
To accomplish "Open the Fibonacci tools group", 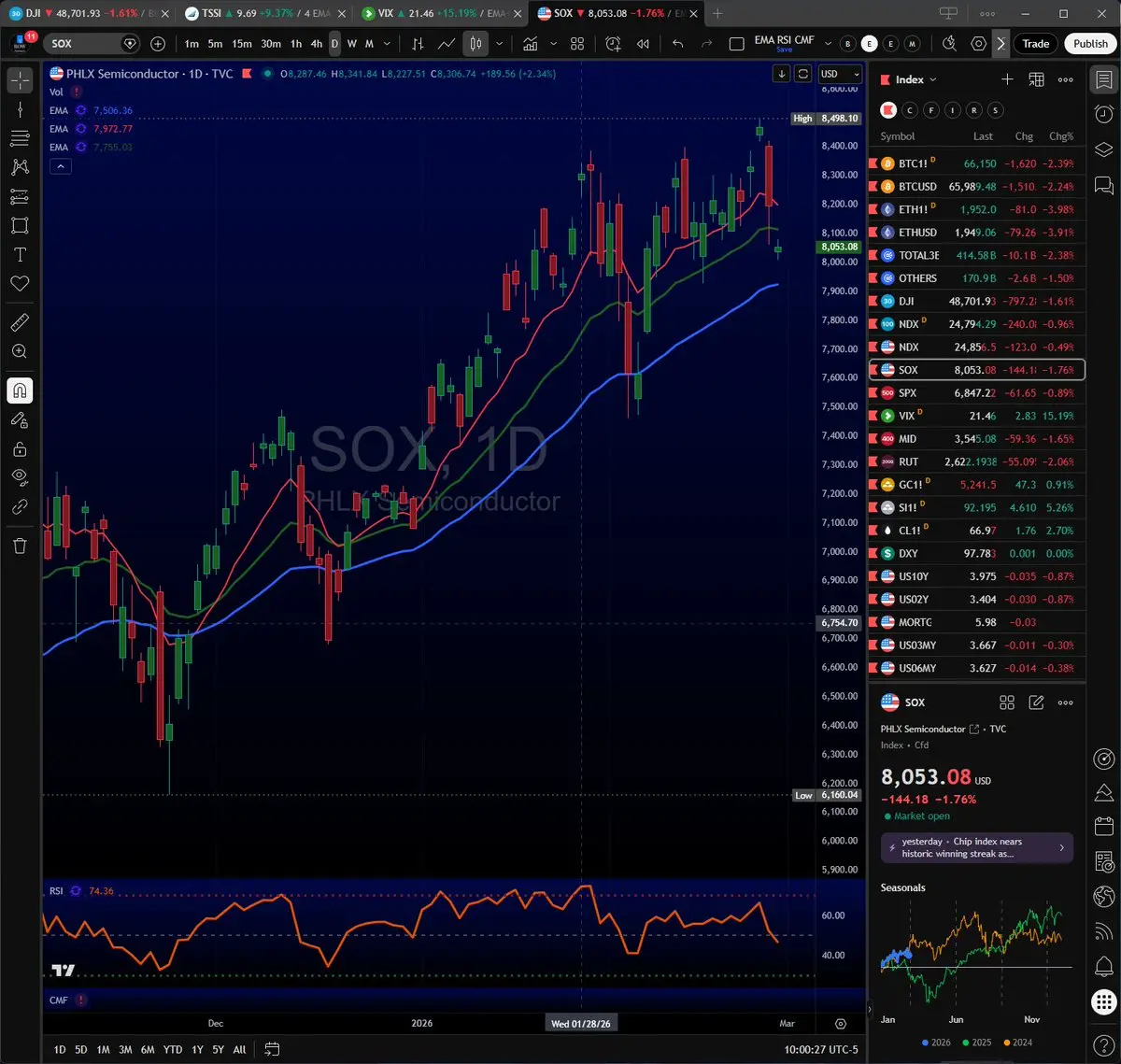I will coord(20,138).
